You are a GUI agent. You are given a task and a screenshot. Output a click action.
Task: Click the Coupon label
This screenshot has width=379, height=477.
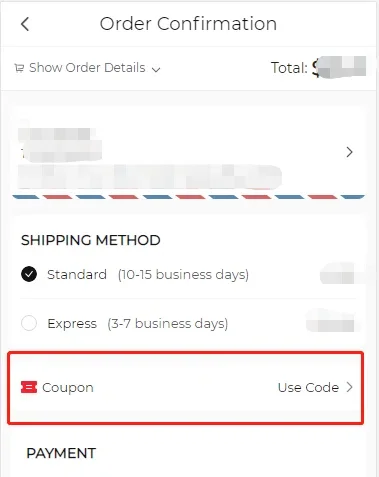coord(68,388)
